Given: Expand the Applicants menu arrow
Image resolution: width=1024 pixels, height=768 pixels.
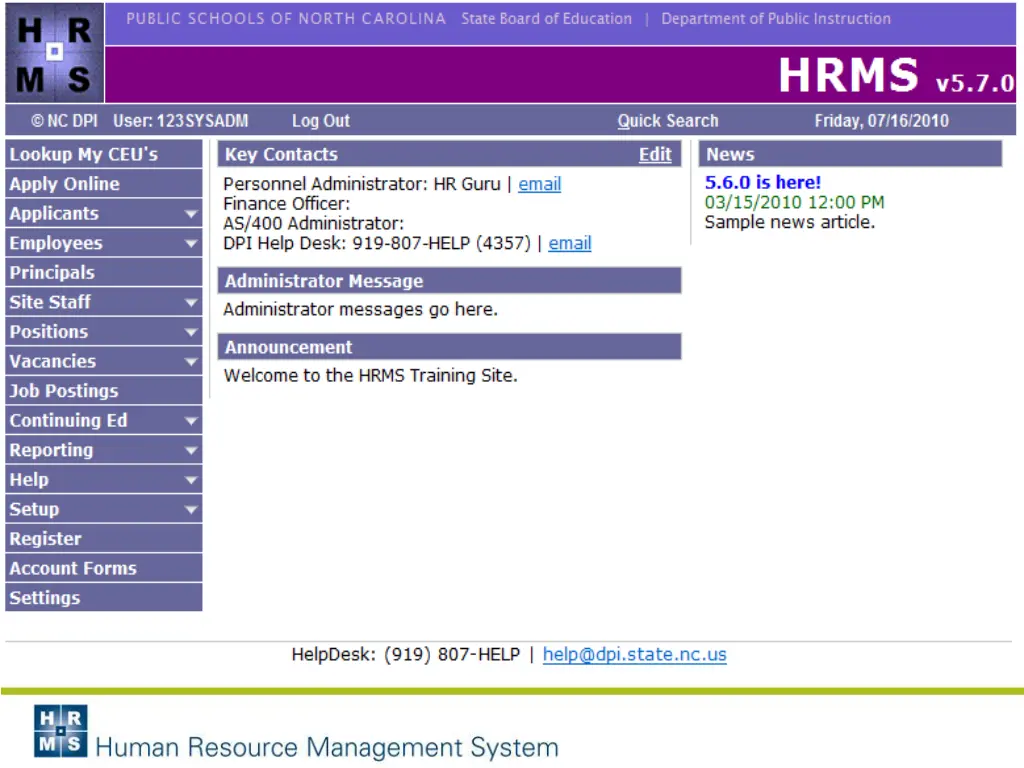Looking at the screenshot, I should click(191, 214).
